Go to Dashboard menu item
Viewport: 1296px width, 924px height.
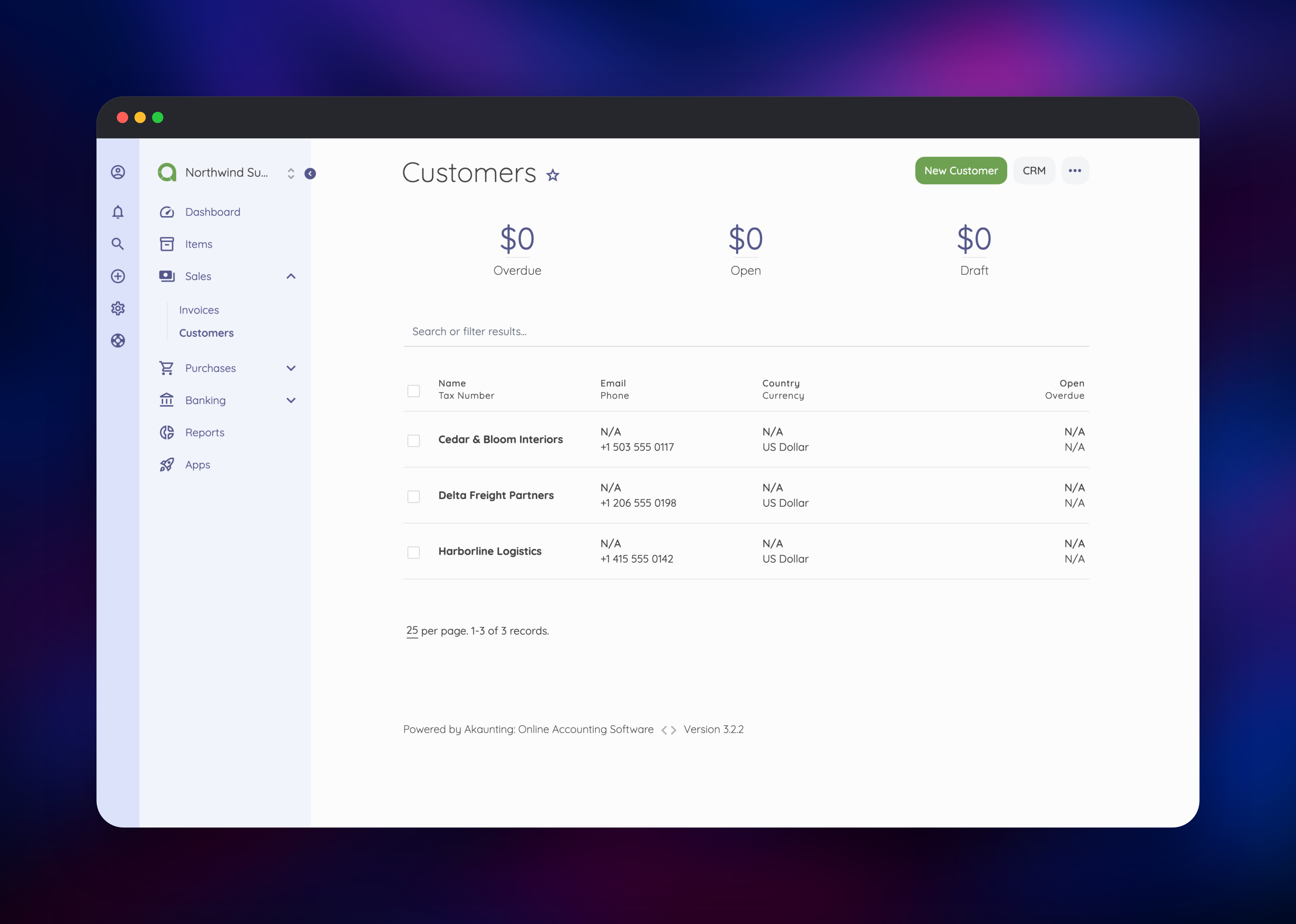click(213, 212)
